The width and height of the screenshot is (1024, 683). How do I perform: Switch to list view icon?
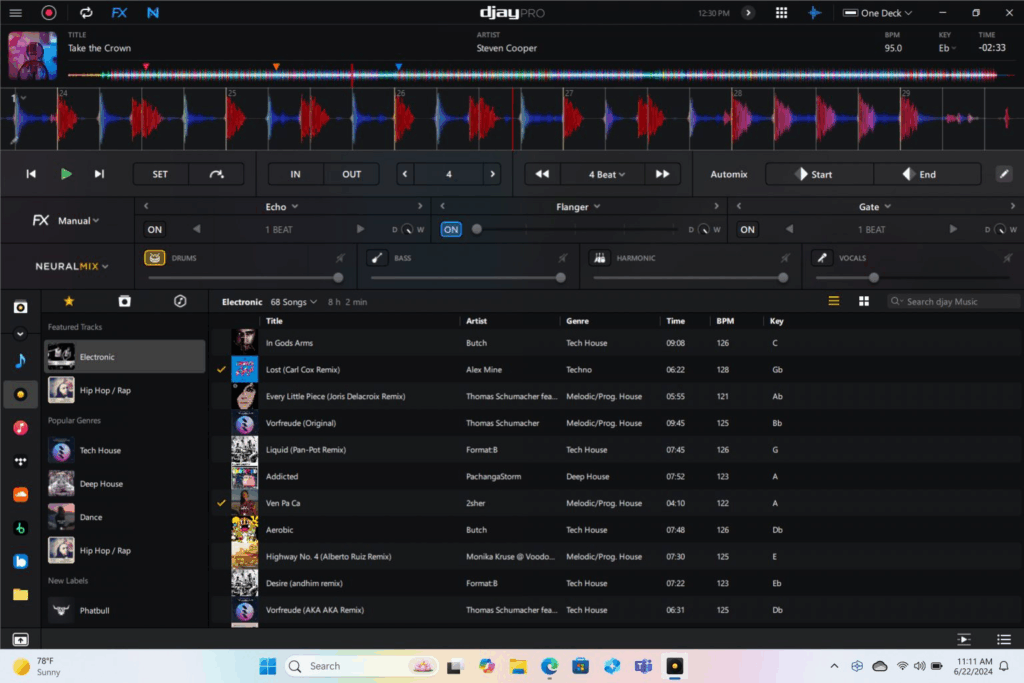[x=833, y=301]
